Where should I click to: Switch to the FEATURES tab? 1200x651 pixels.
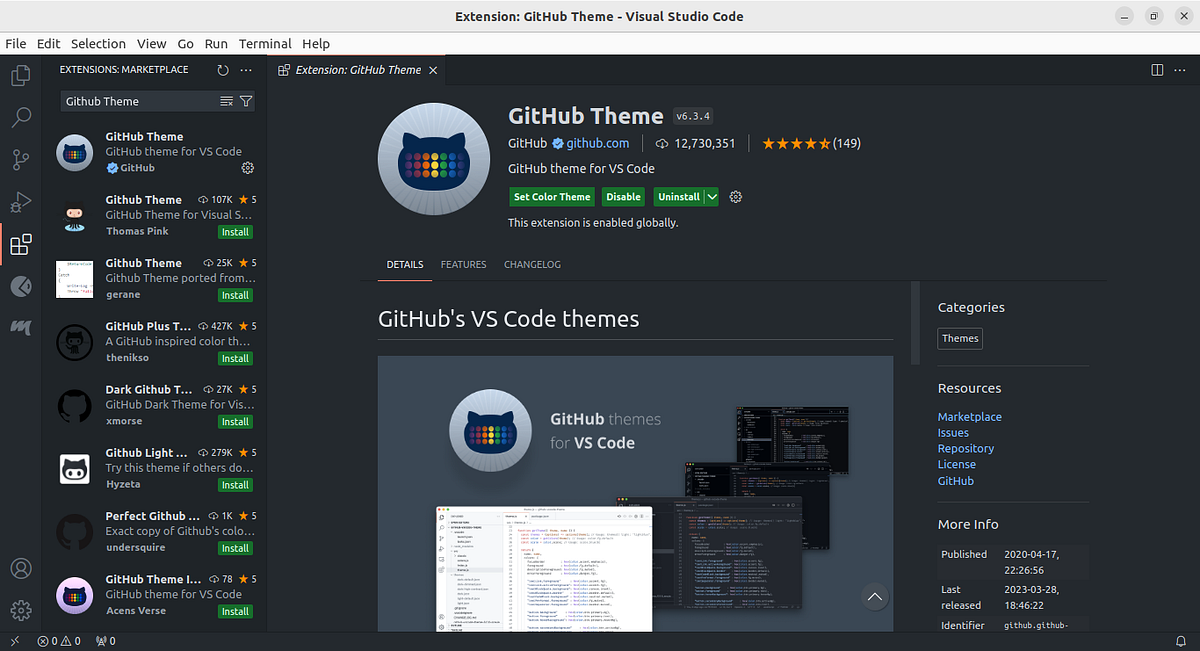(463, 264)
